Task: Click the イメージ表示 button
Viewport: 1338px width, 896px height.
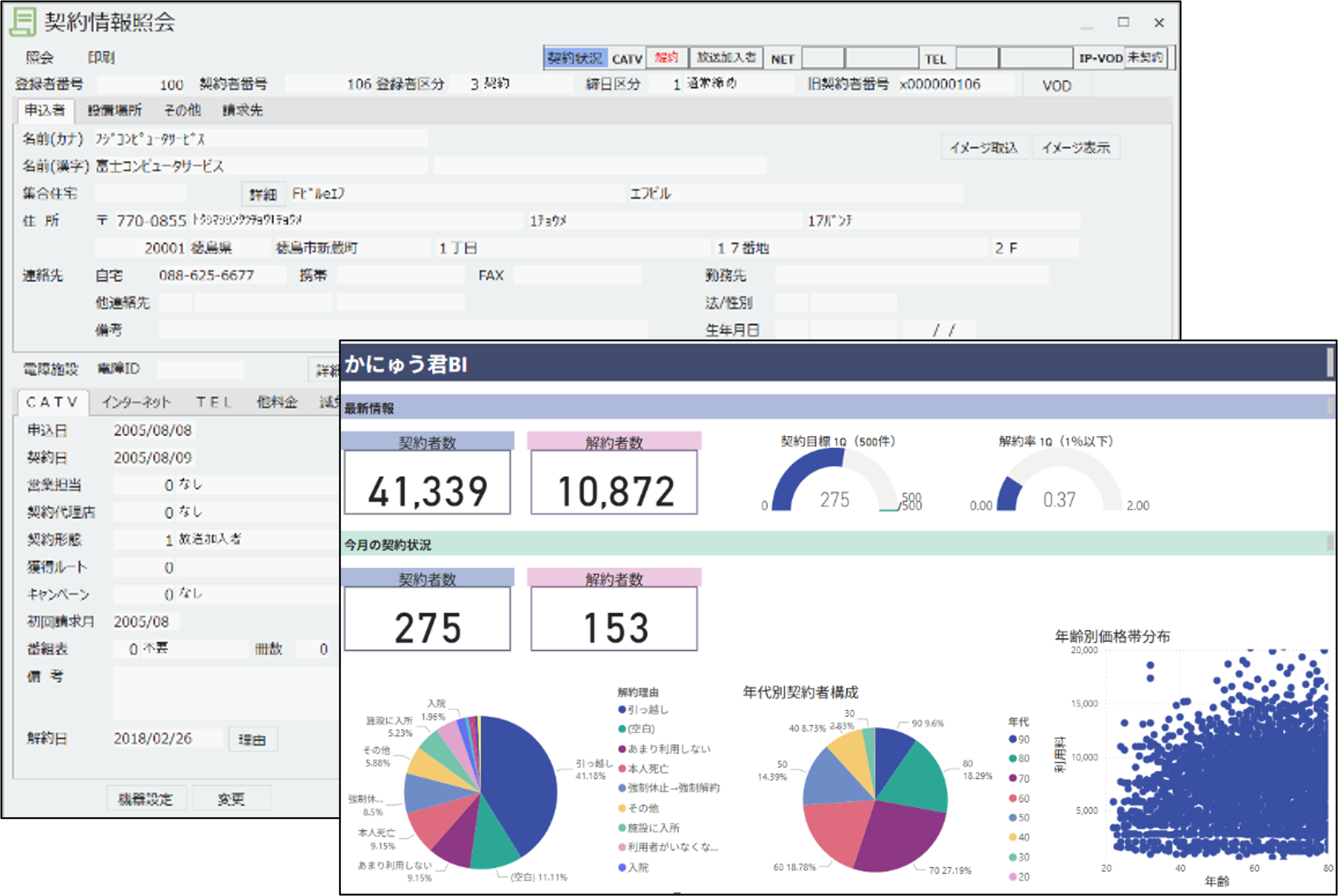Action: 1076,148
